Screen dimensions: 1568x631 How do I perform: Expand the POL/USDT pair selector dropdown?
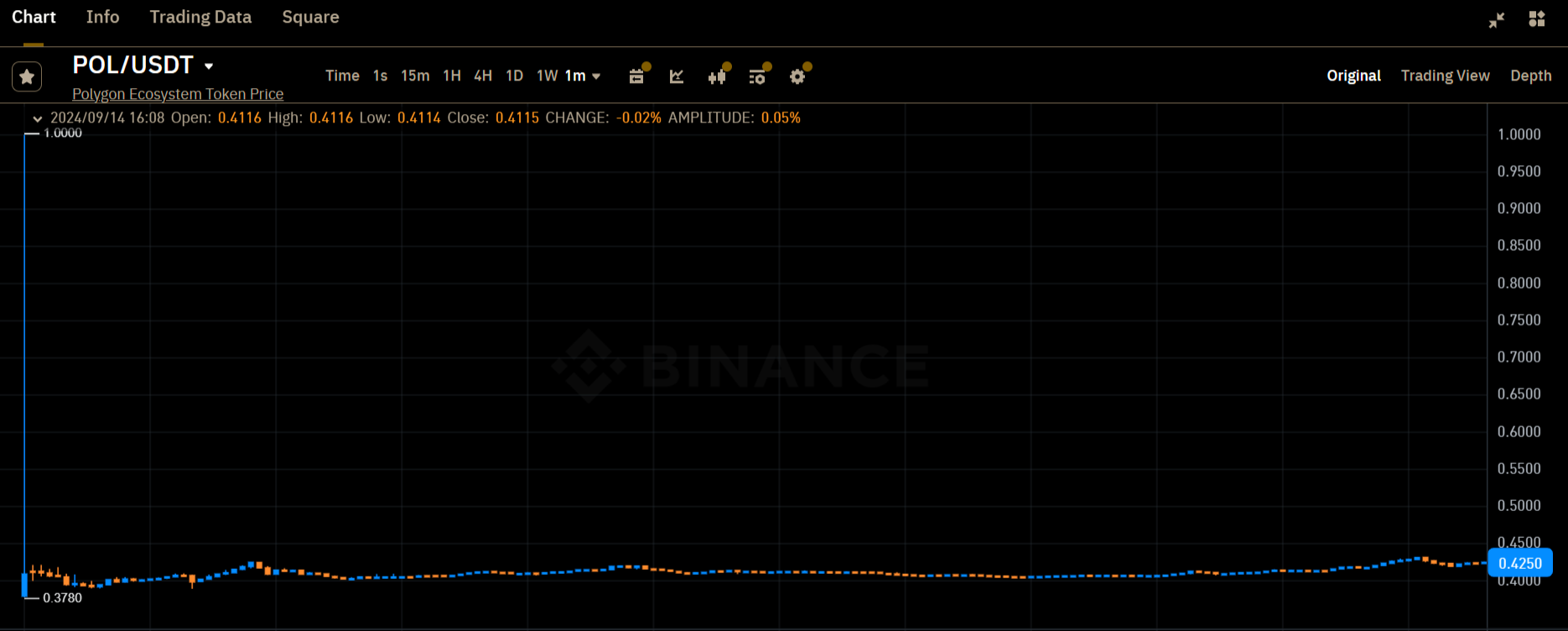click(x=209, y=65)
